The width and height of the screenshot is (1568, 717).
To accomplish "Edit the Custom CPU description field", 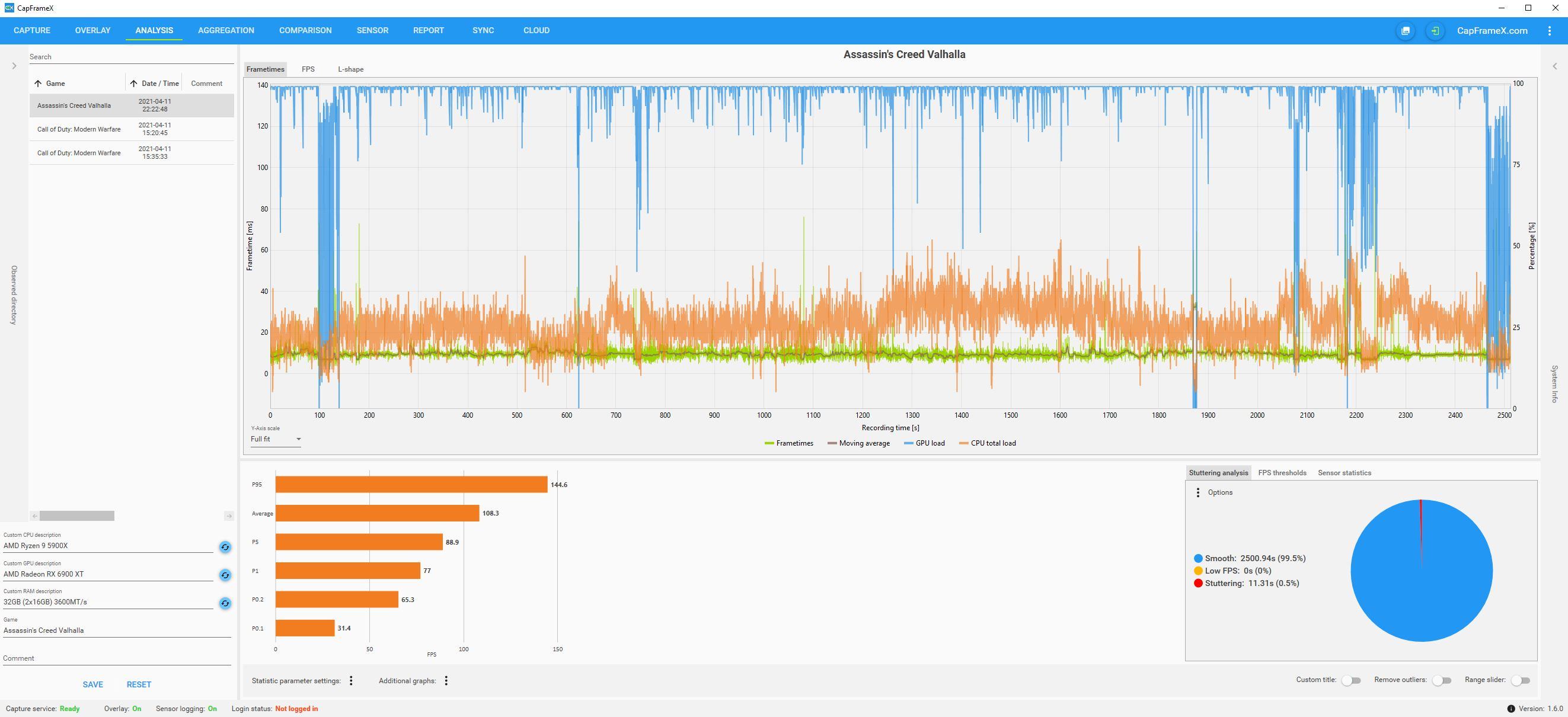I will pos(108,546).
